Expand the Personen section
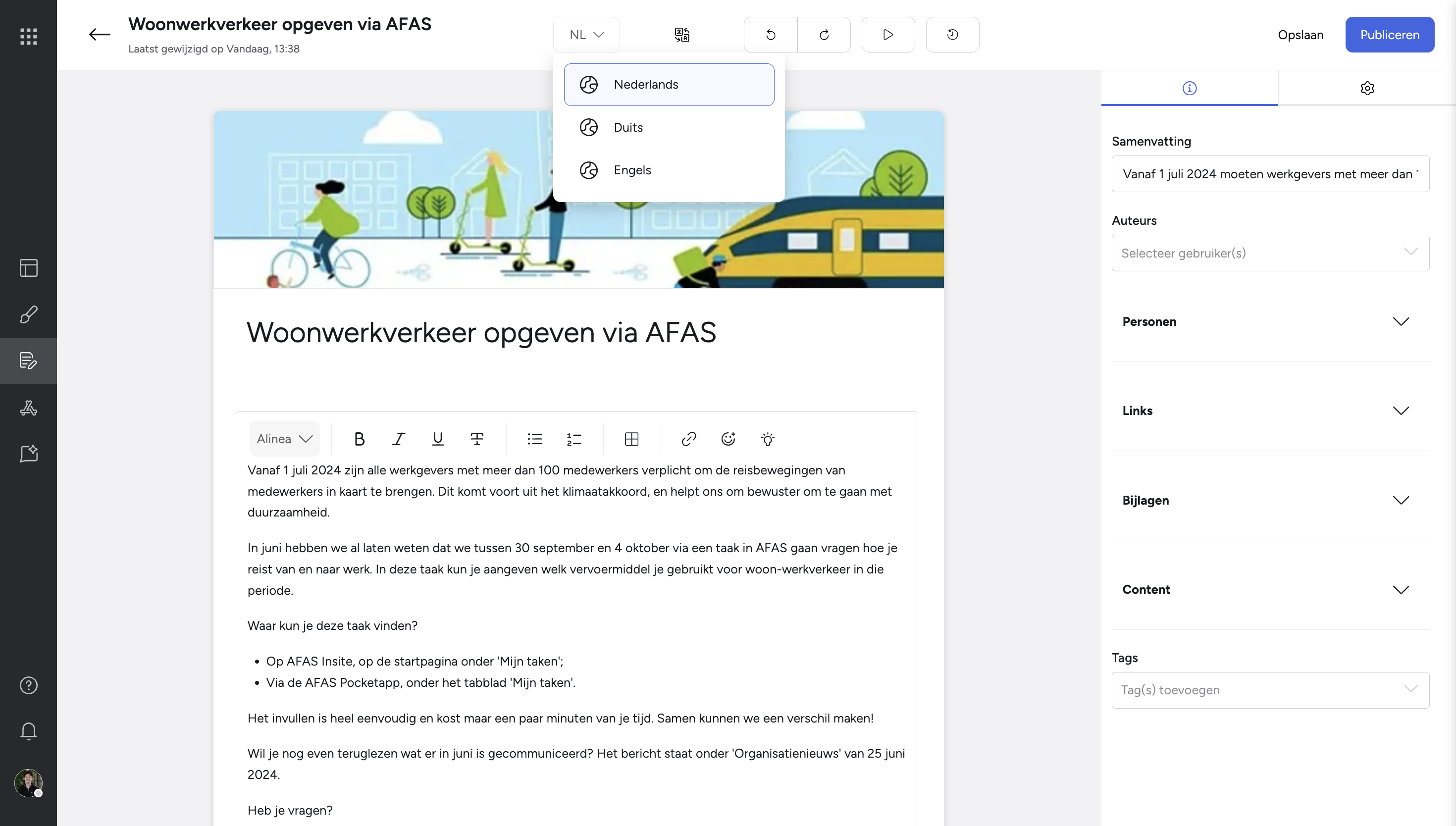 (1270, 322)
